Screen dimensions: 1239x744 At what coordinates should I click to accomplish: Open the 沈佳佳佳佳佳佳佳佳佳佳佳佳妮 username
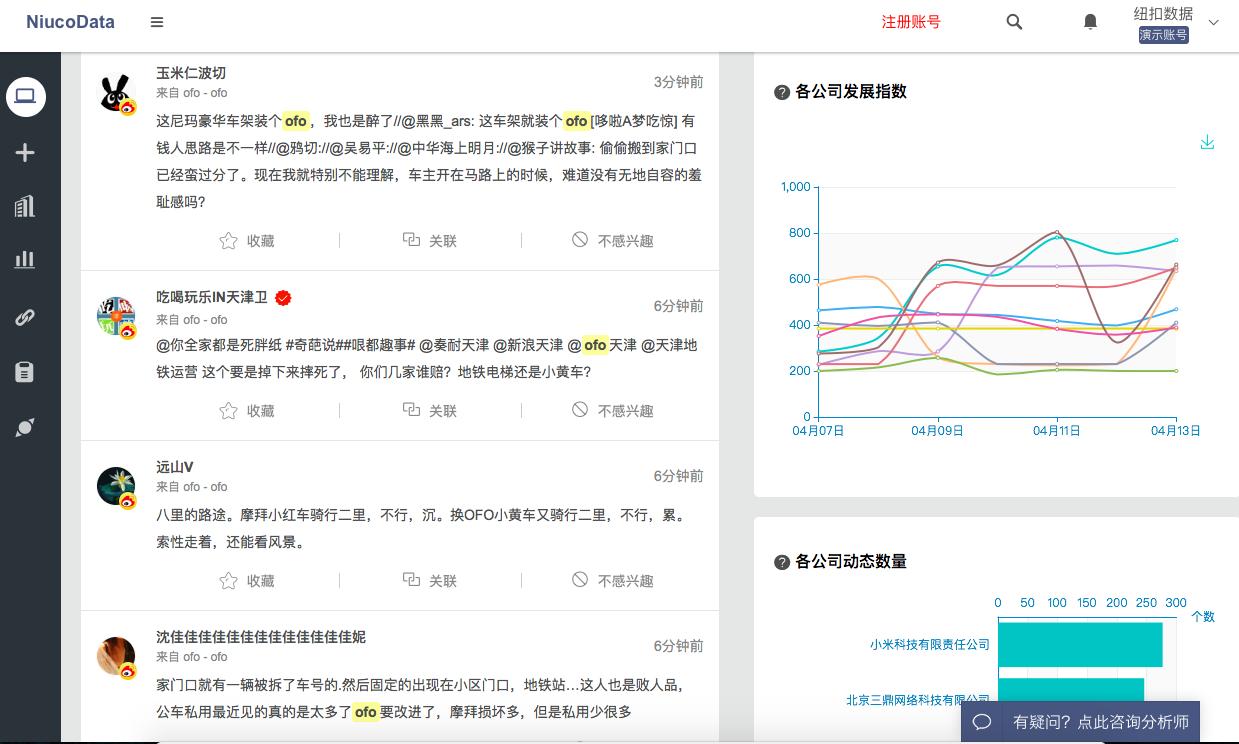pyautogui.click(x=261, y=637)
